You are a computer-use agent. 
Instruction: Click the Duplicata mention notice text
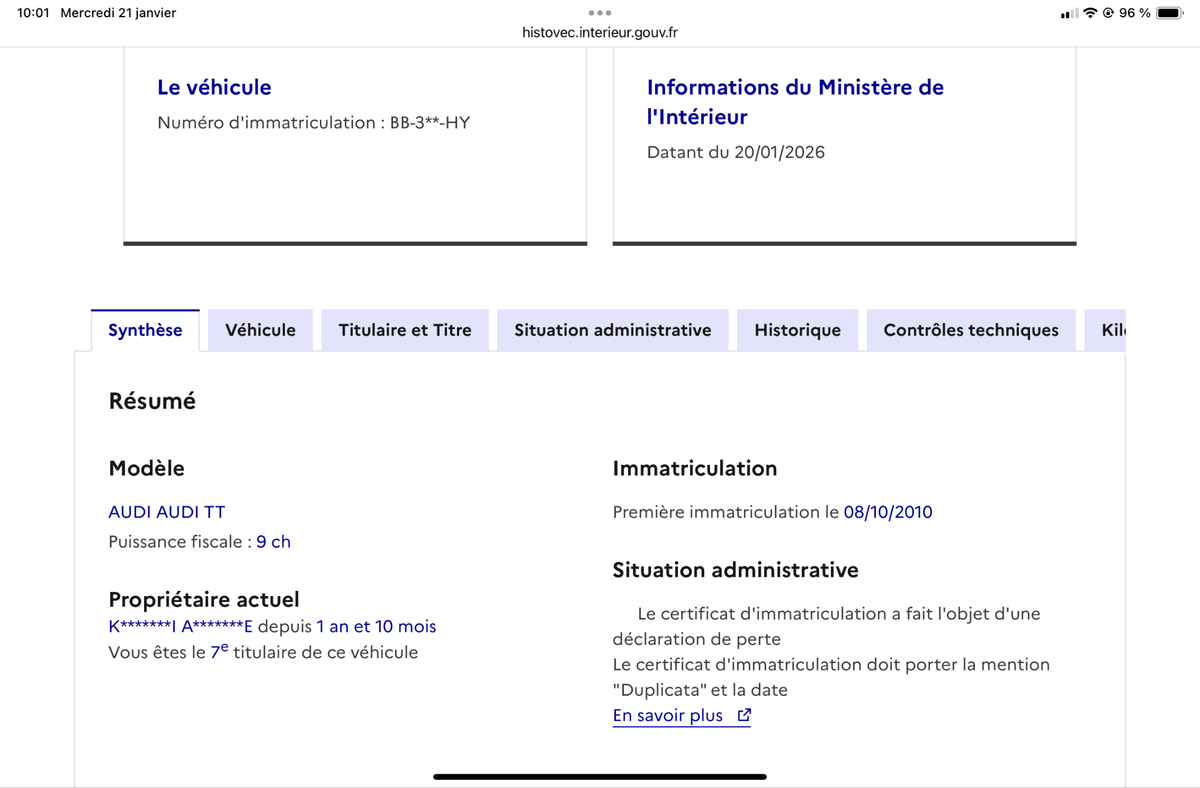(x=831, y=677)
